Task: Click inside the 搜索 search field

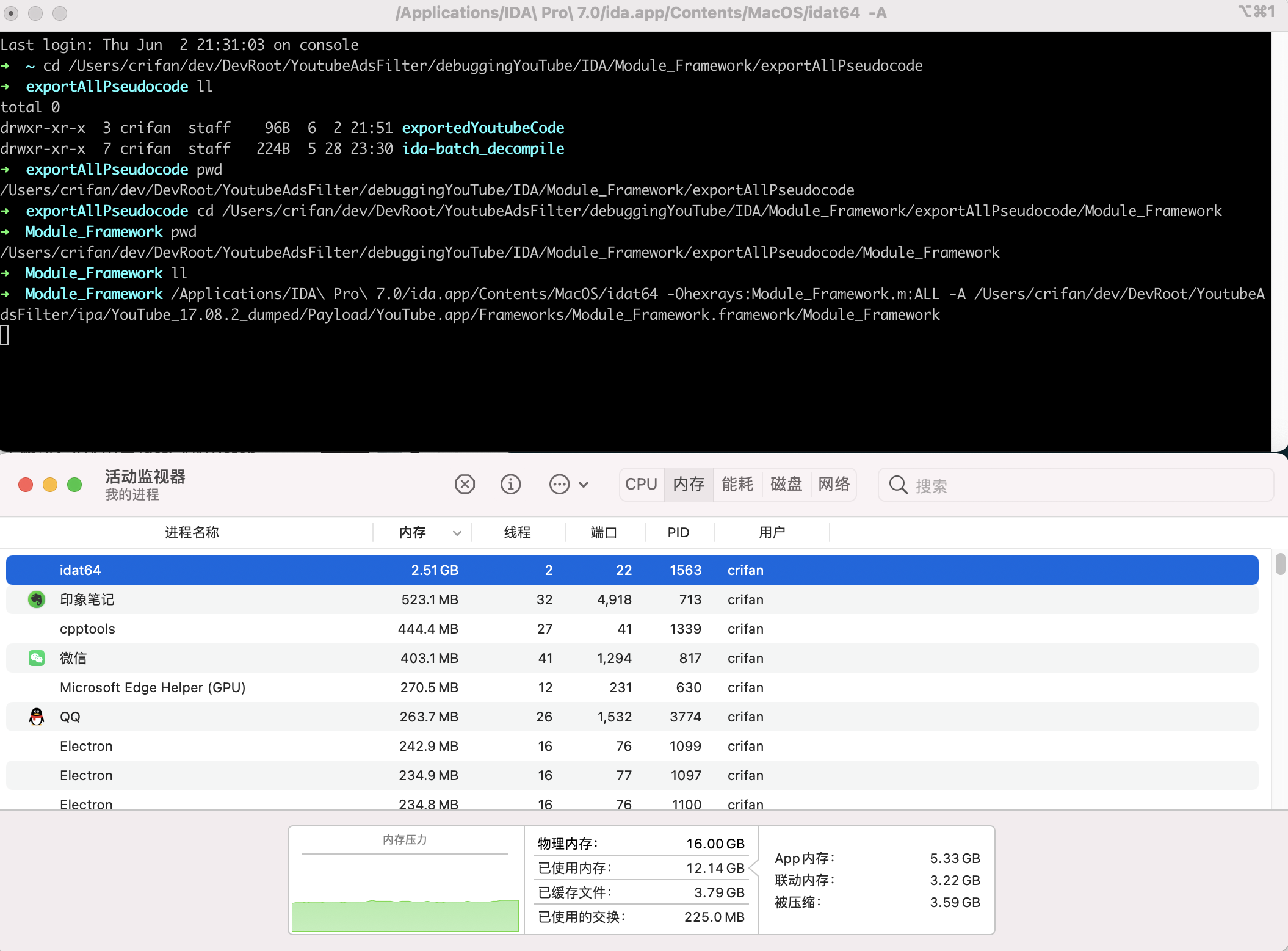Action: coord(1038,485)
